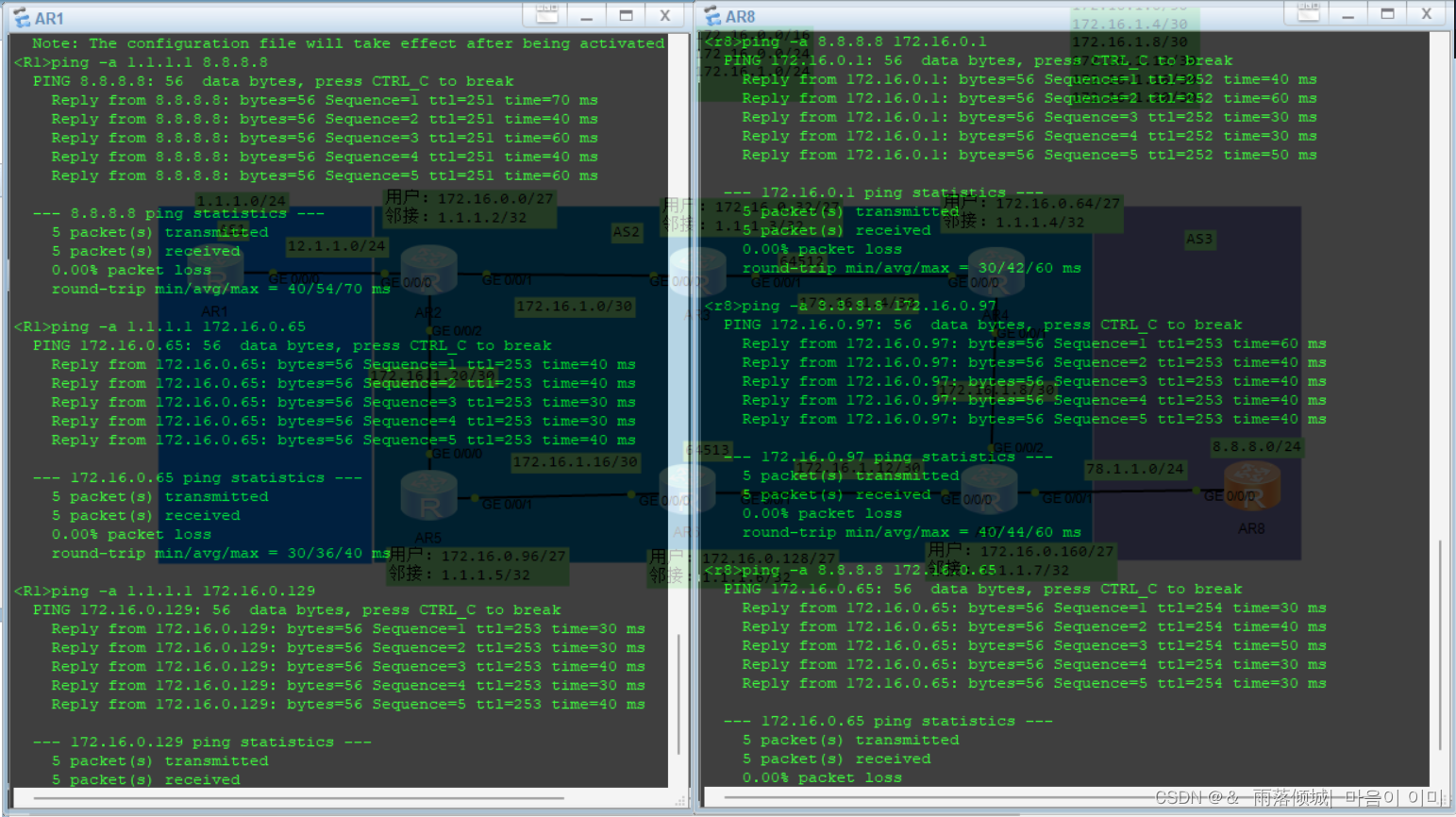Click the '--- 172.16.0.1 ping statistics ---' line
Viewport: 1456px width, 817px height.
883,192
